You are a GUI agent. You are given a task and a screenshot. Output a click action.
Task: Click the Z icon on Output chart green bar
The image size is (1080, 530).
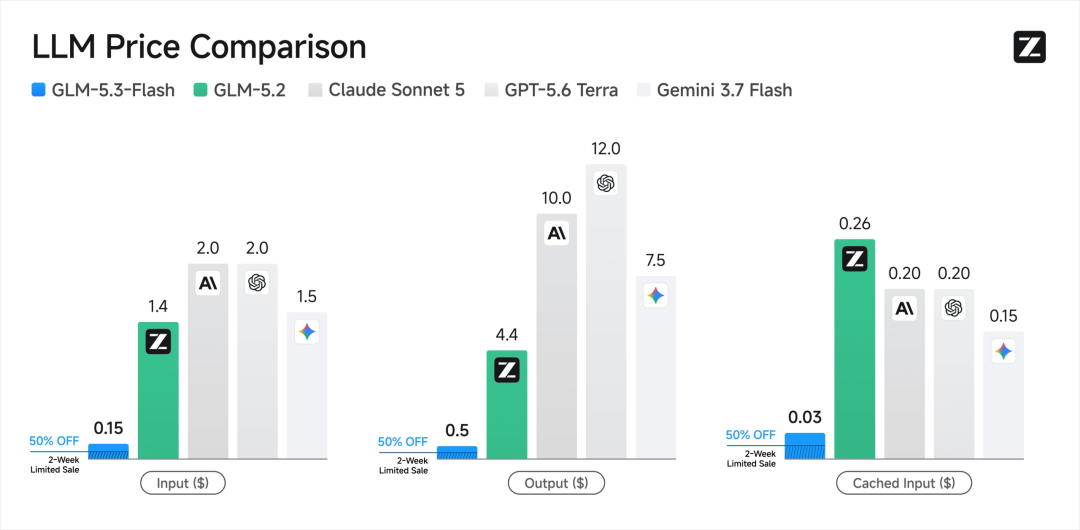(507, 371)
